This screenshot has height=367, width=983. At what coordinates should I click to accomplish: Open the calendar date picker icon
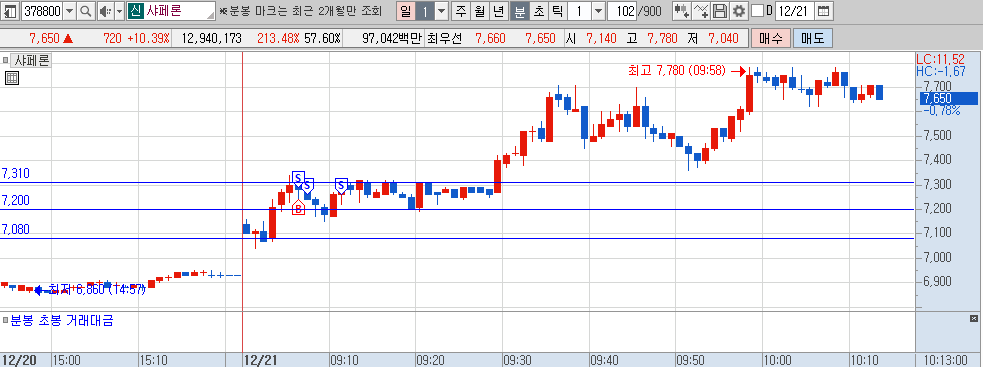[824, 11]
